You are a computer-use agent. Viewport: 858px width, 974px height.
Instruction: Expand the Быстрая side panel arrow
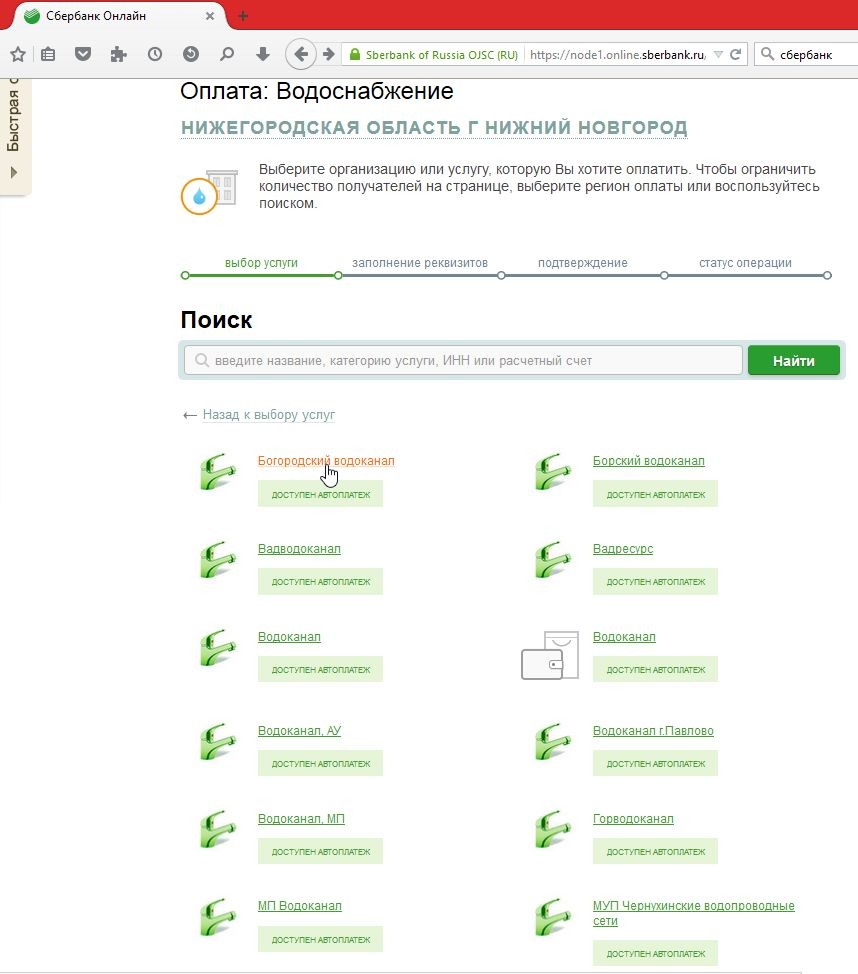14,172
